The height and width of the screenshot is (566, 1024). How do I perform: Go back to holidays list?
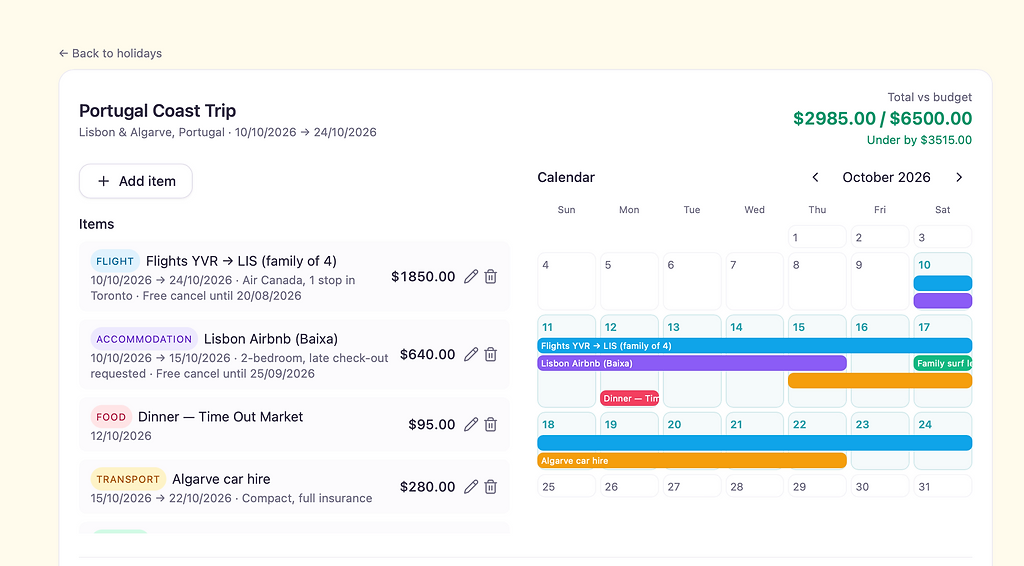pos(110,54)
